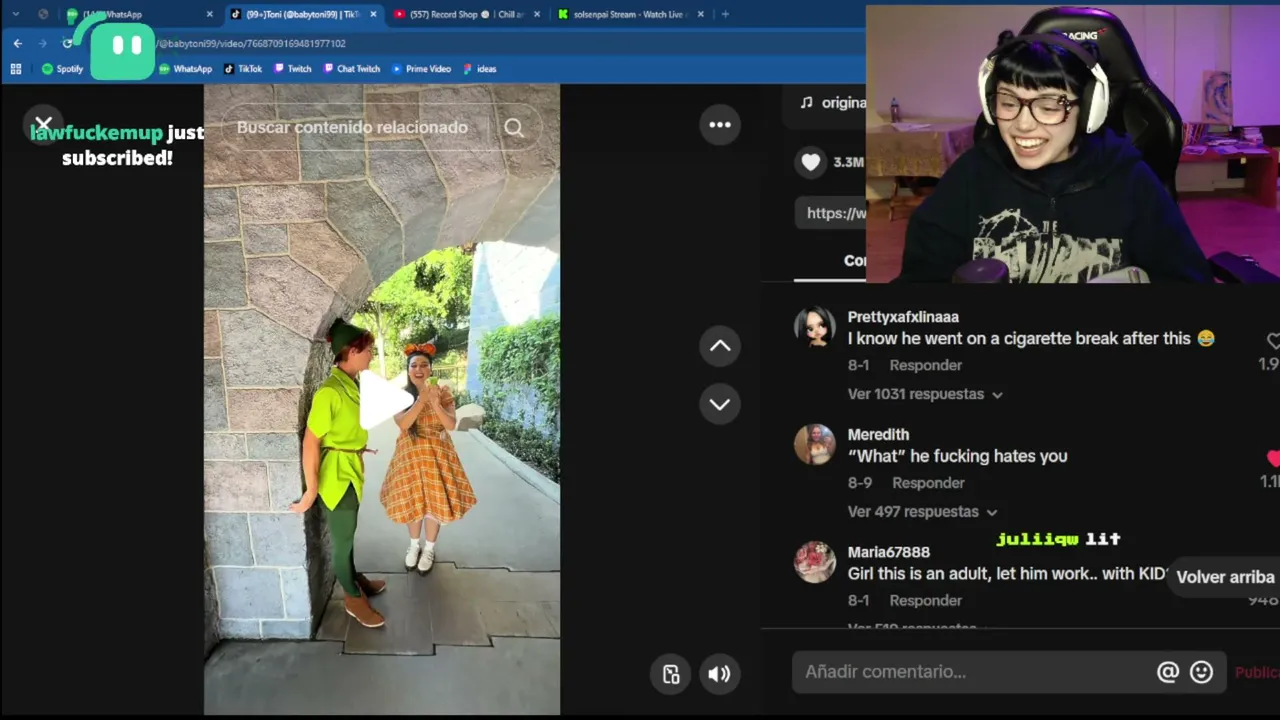
Task: Open the TikTok bookmark
Action: point(243,69)
